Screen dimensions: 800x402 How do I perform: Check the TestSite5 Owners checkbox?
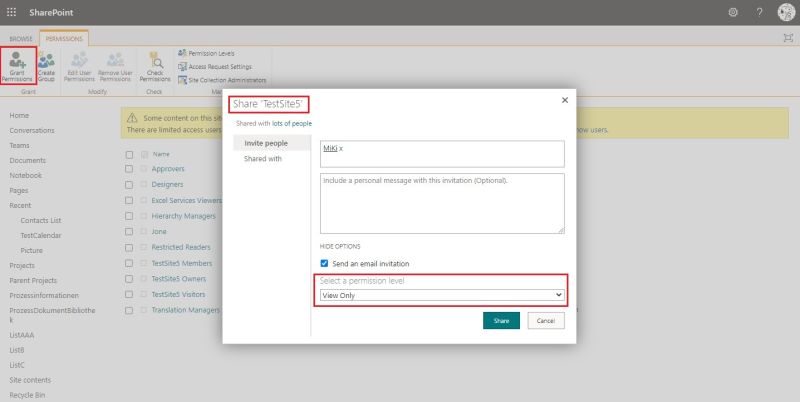point(129,279)
